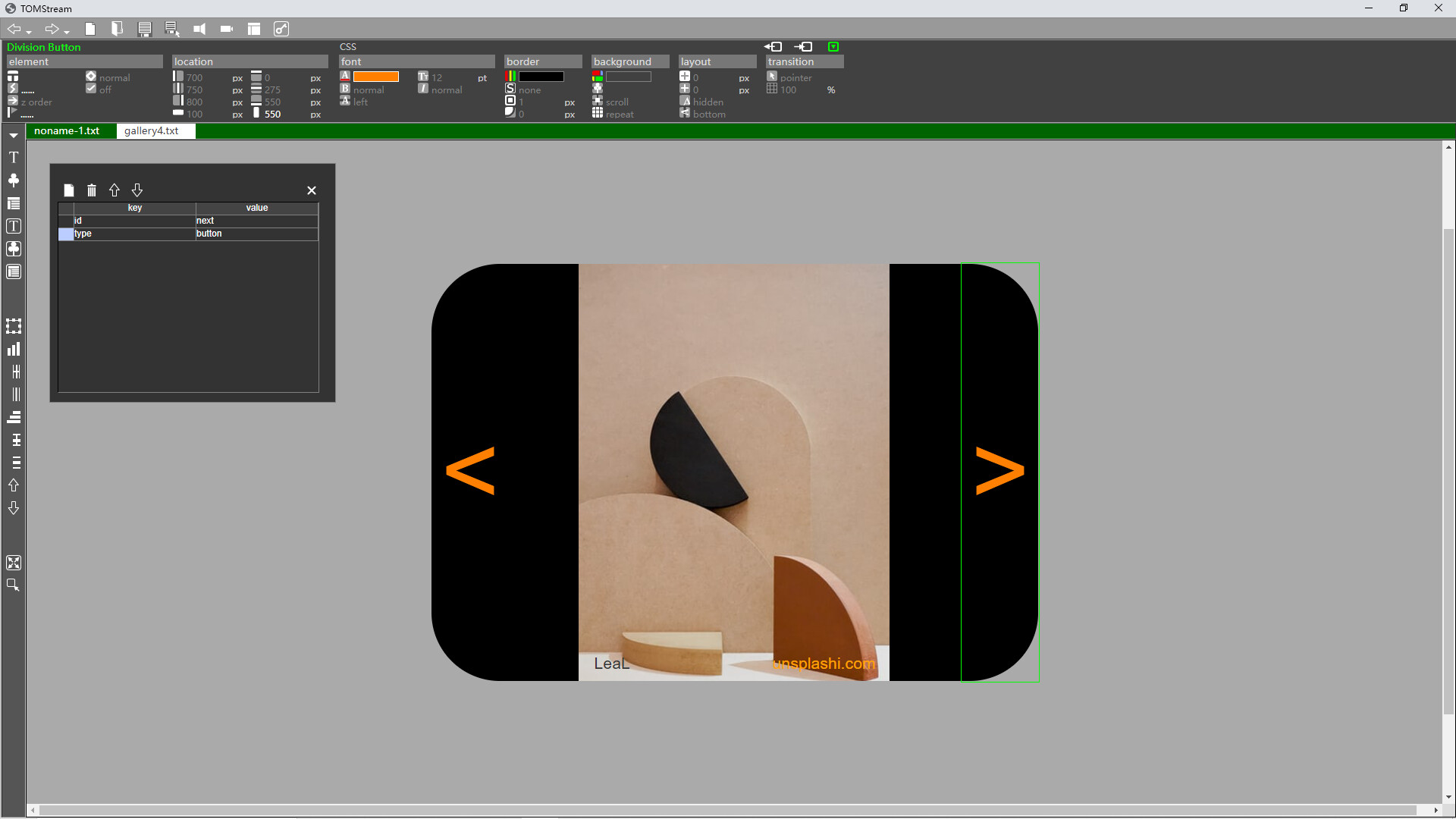Screen dimensions: 1456x819
Task: Toggle the normal checkbox in the element panel
Action: (x=90, y=76)
